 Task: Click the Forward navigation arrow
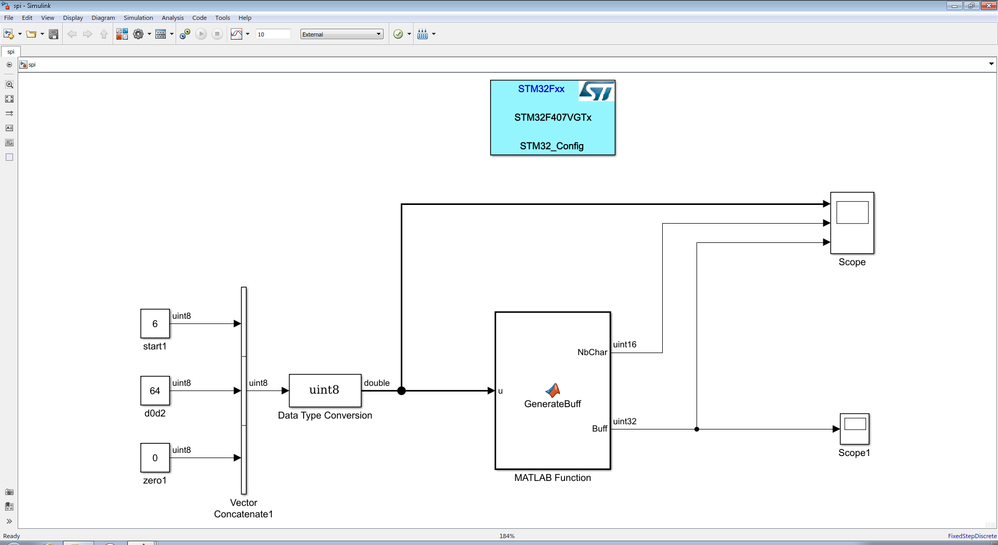tap(88, 34)
